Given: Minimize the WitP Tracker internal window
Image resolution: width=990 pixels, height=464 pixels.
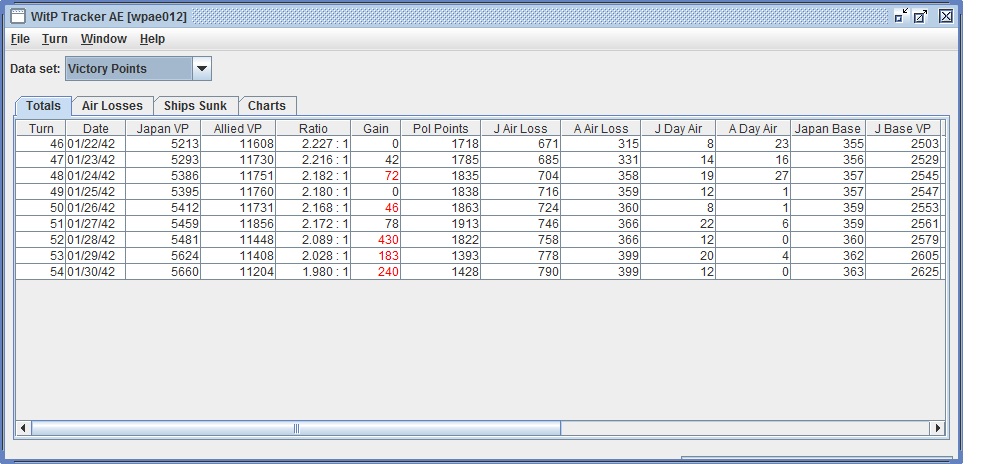Looking at the screenshot, I should [901, 16].
